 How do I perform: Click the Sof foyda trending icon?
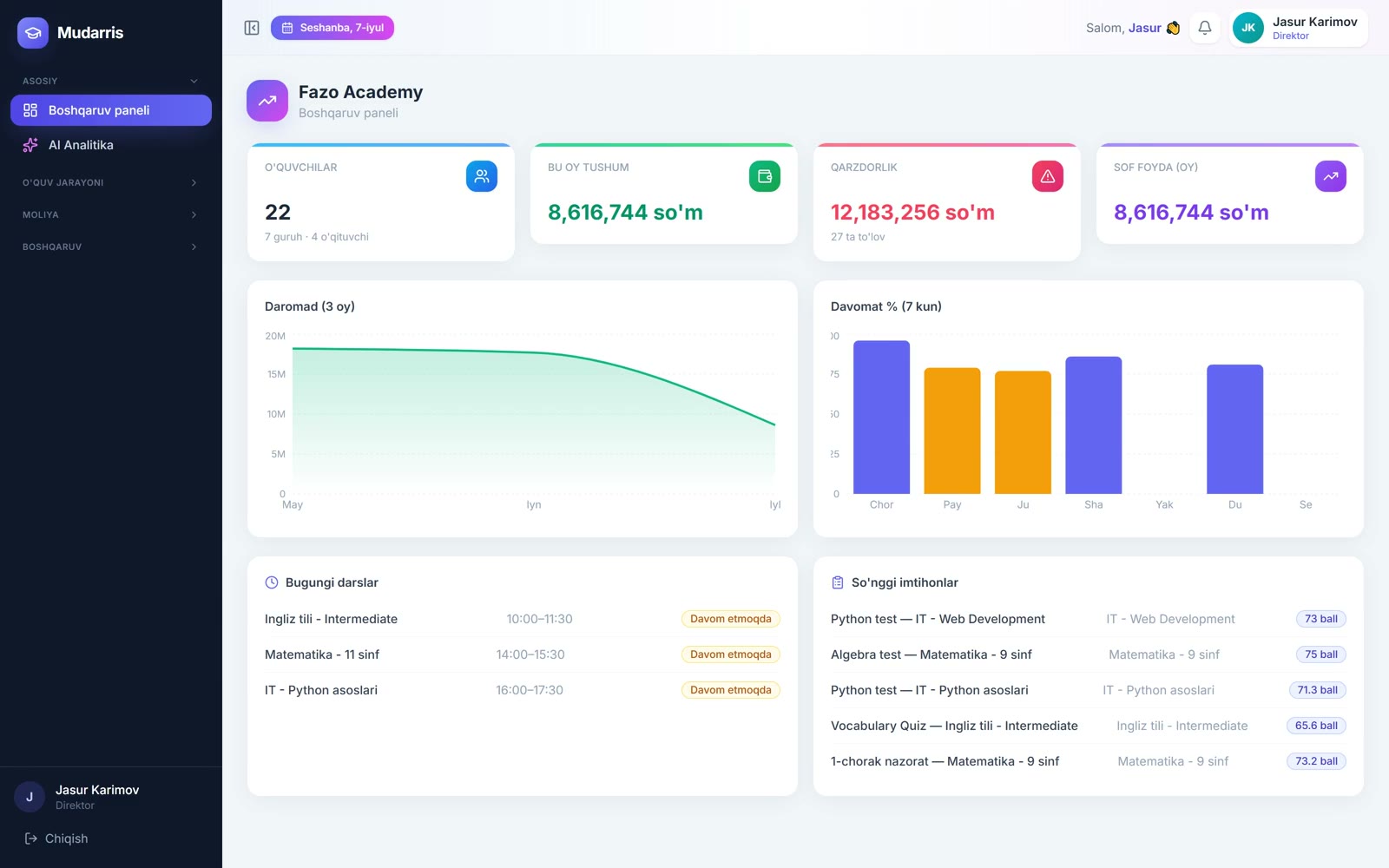tap(1331, 176)
